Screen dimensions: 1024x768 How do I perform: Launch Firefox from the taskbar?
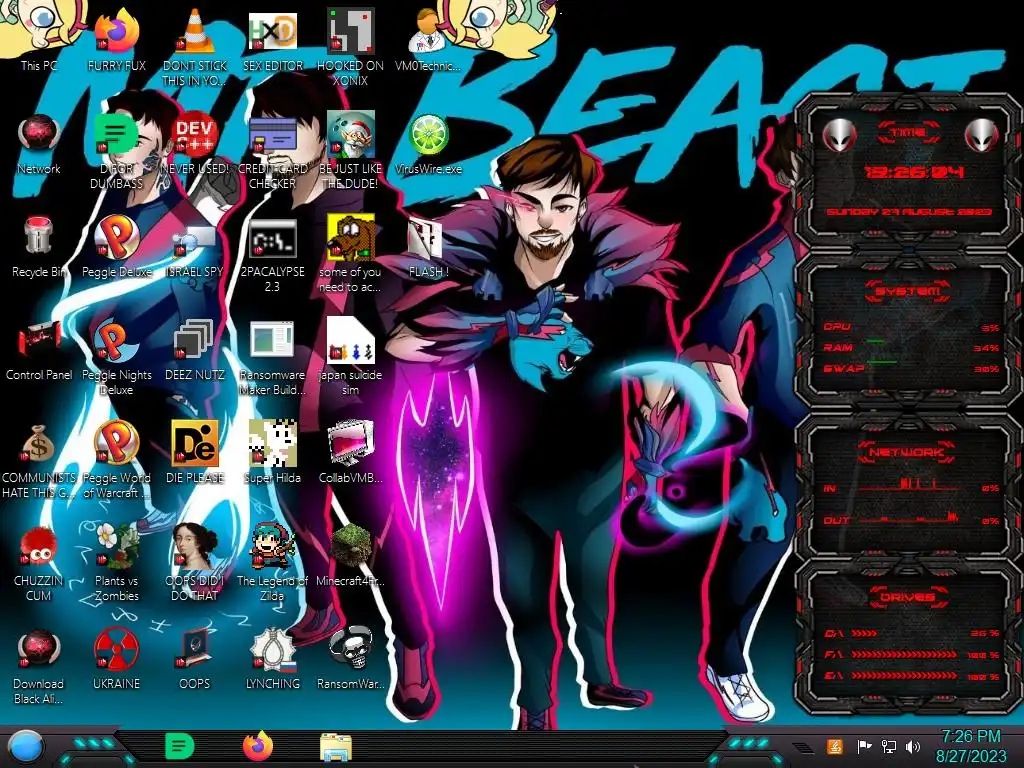pyautogui.click(x=258, y=746)
